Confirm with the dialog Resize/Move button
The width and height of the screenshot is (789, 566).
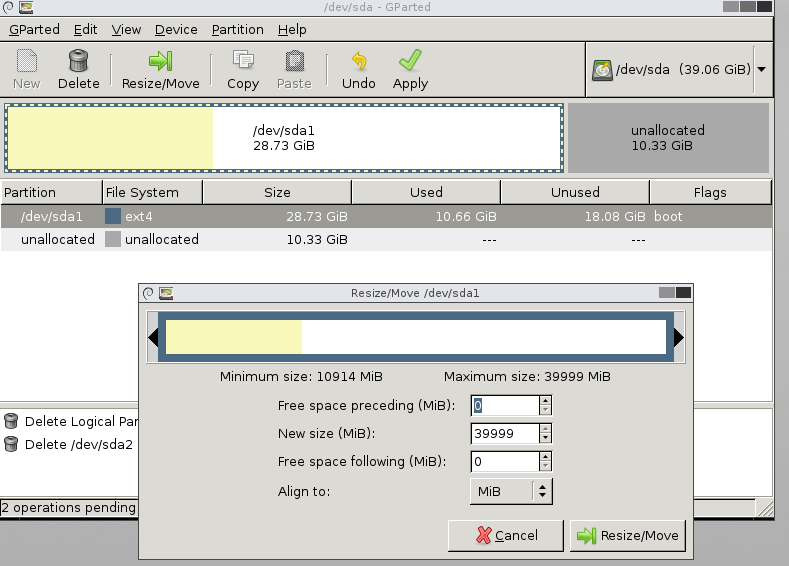pos(627,535)
